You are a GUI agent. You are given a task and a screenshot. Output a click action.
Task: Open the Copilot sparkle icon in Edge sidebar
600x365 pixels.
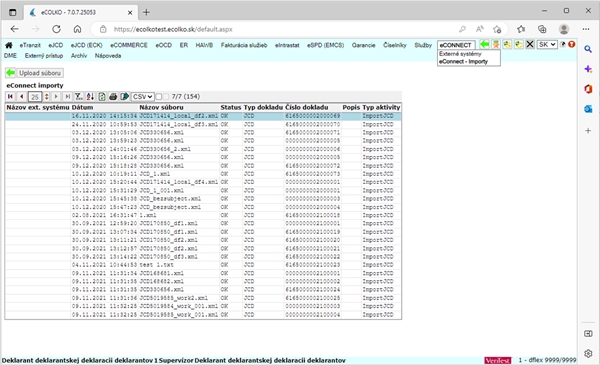click(588, 69)
